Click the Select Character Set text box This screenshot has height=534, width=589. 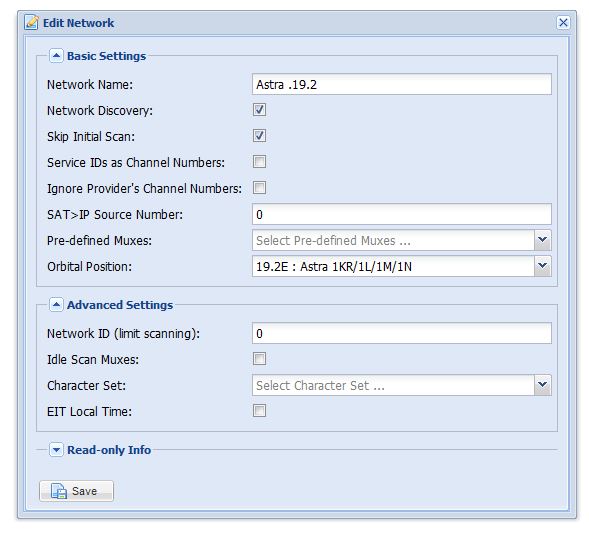point(393,385)
